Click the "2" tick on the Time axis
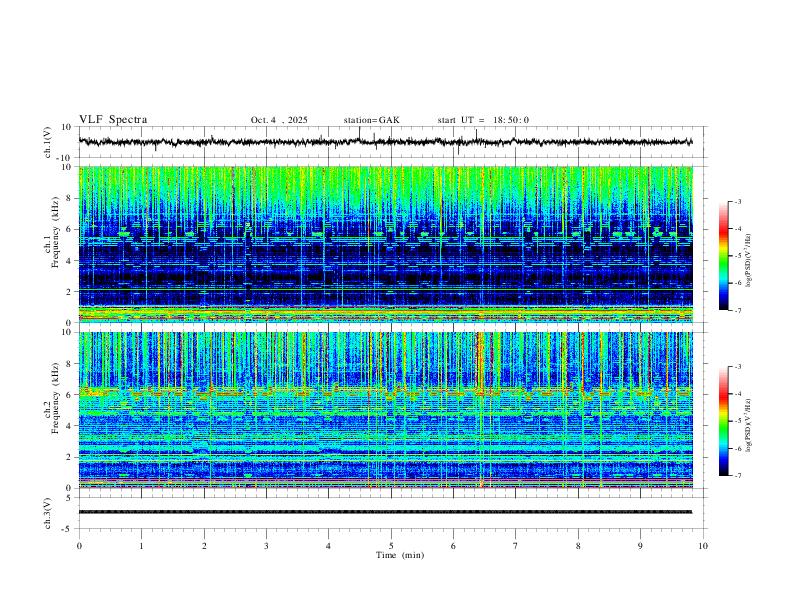The height and width of the screenshot is (612, 792). pyautogui.click(x=204, y=546)
